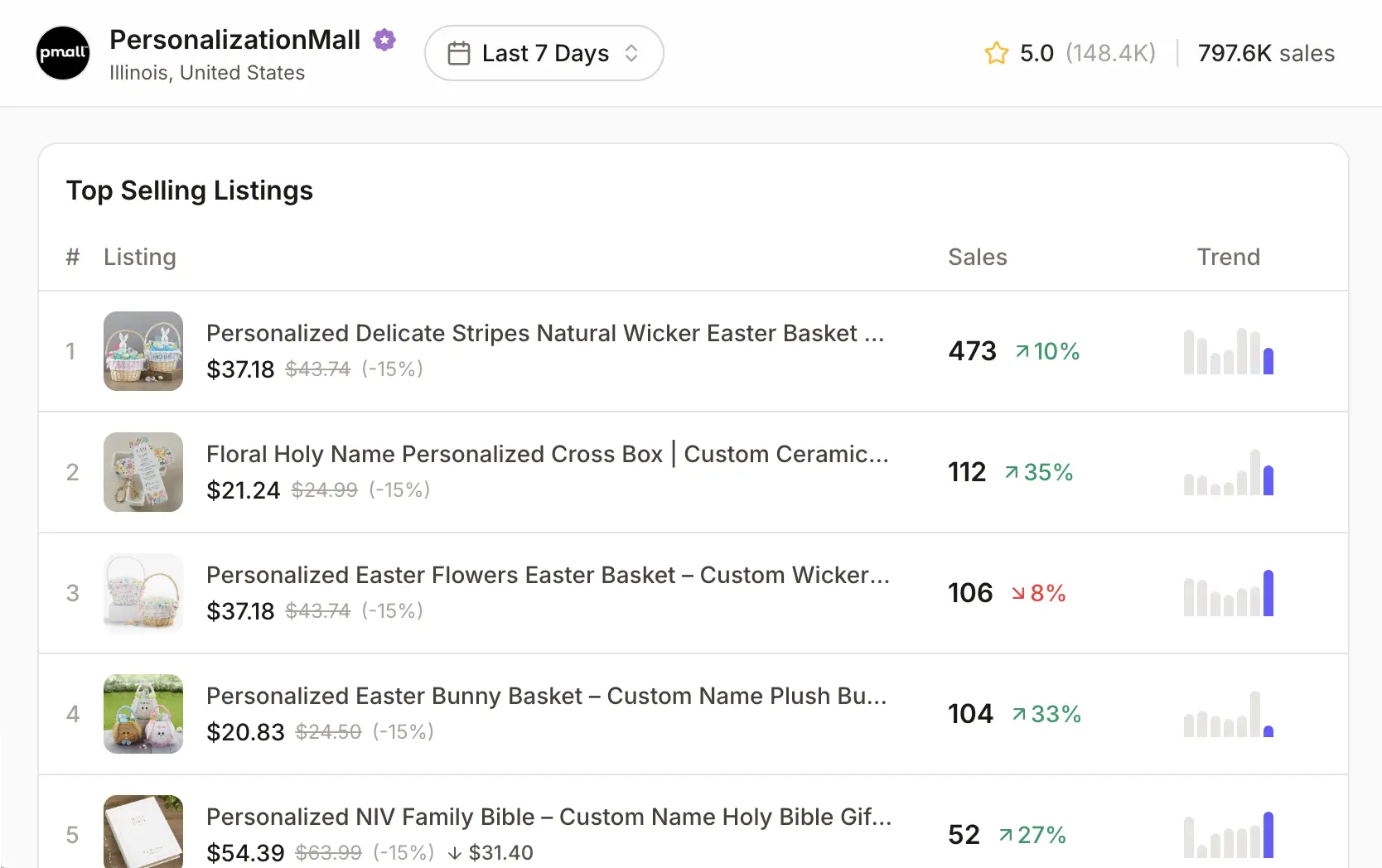Click the chevron on the date range selector

(631, 52)
